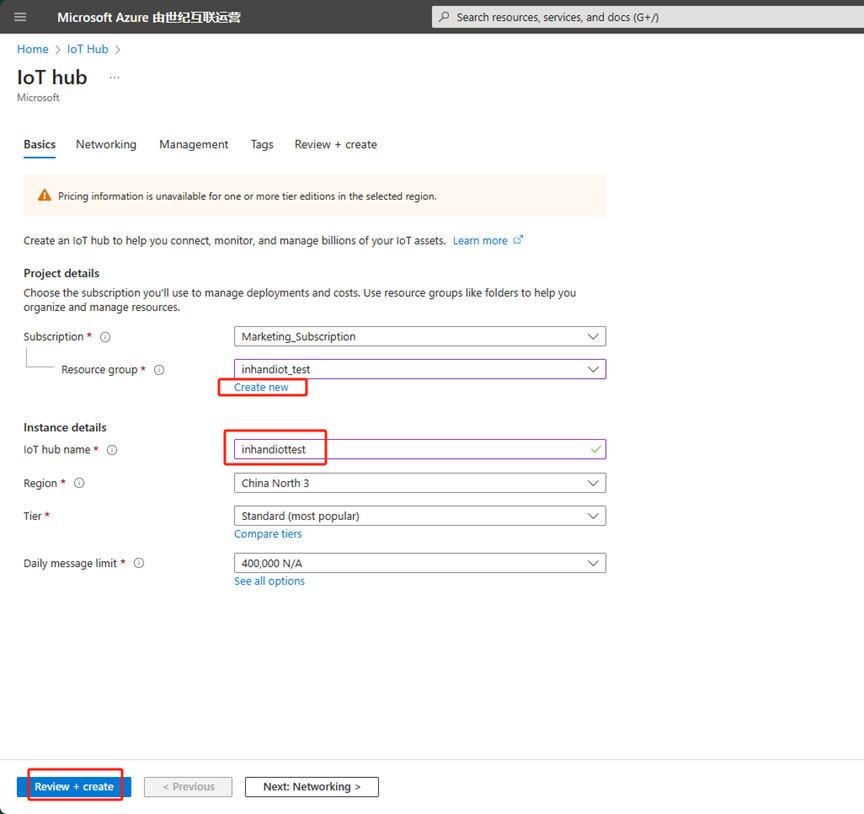The width and height of the screenshot is (864, 814).
Task: Click the info icon beside IoT hub name
Action: pyautogui.click(x=112, y=450)
